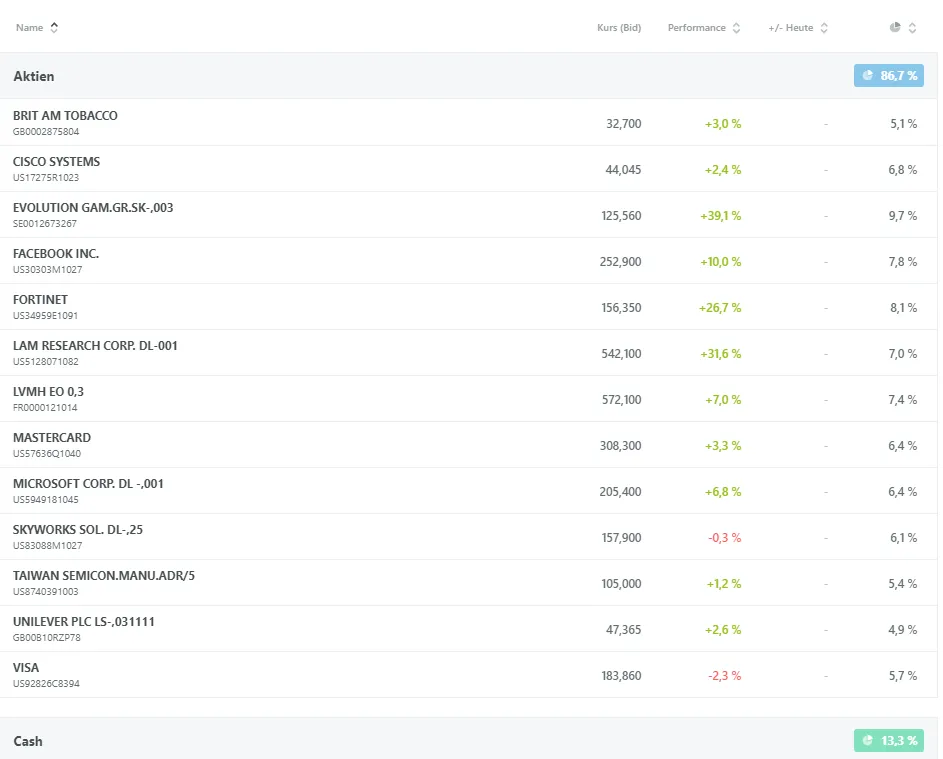This screenshot has height=759, width=943.
Task: Click Evolution allocation share 9,7 %
Action: click(x=903, y=216)
